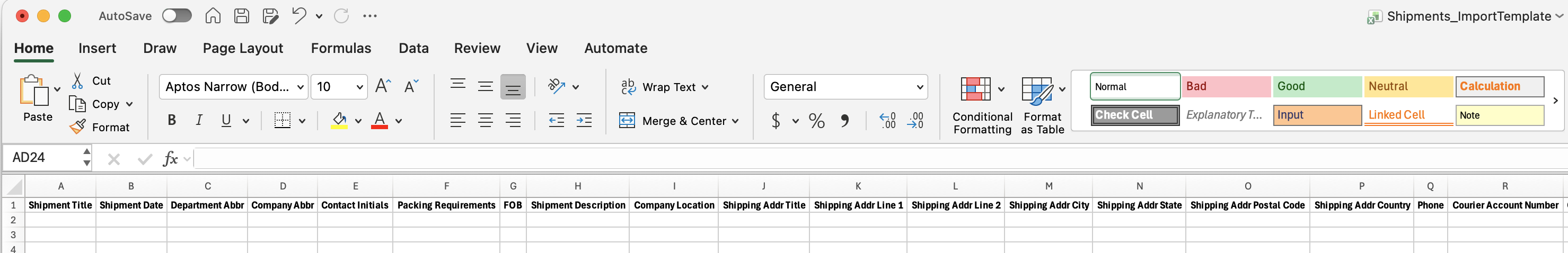Click the Save icon in title bar

[x=242, y=16]
